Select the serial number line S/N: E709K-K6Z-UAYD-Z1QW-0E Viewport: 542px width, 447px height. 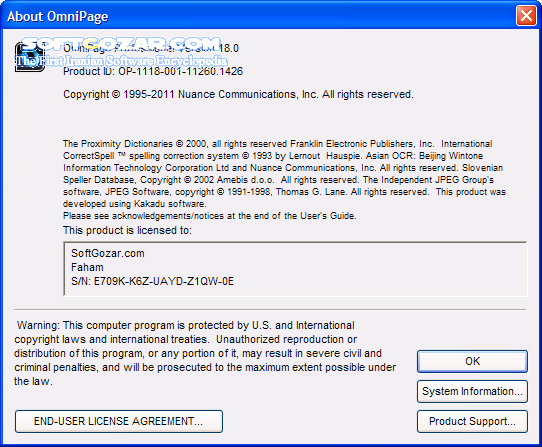tap(152, 281)
